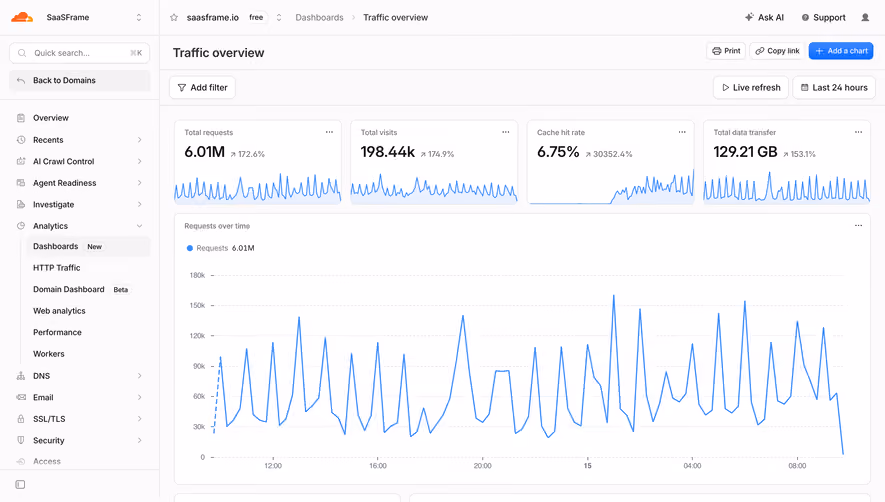
Task: Expand Agent Readiness chevron
Action: pyautogui.click(x=139, y=183)
